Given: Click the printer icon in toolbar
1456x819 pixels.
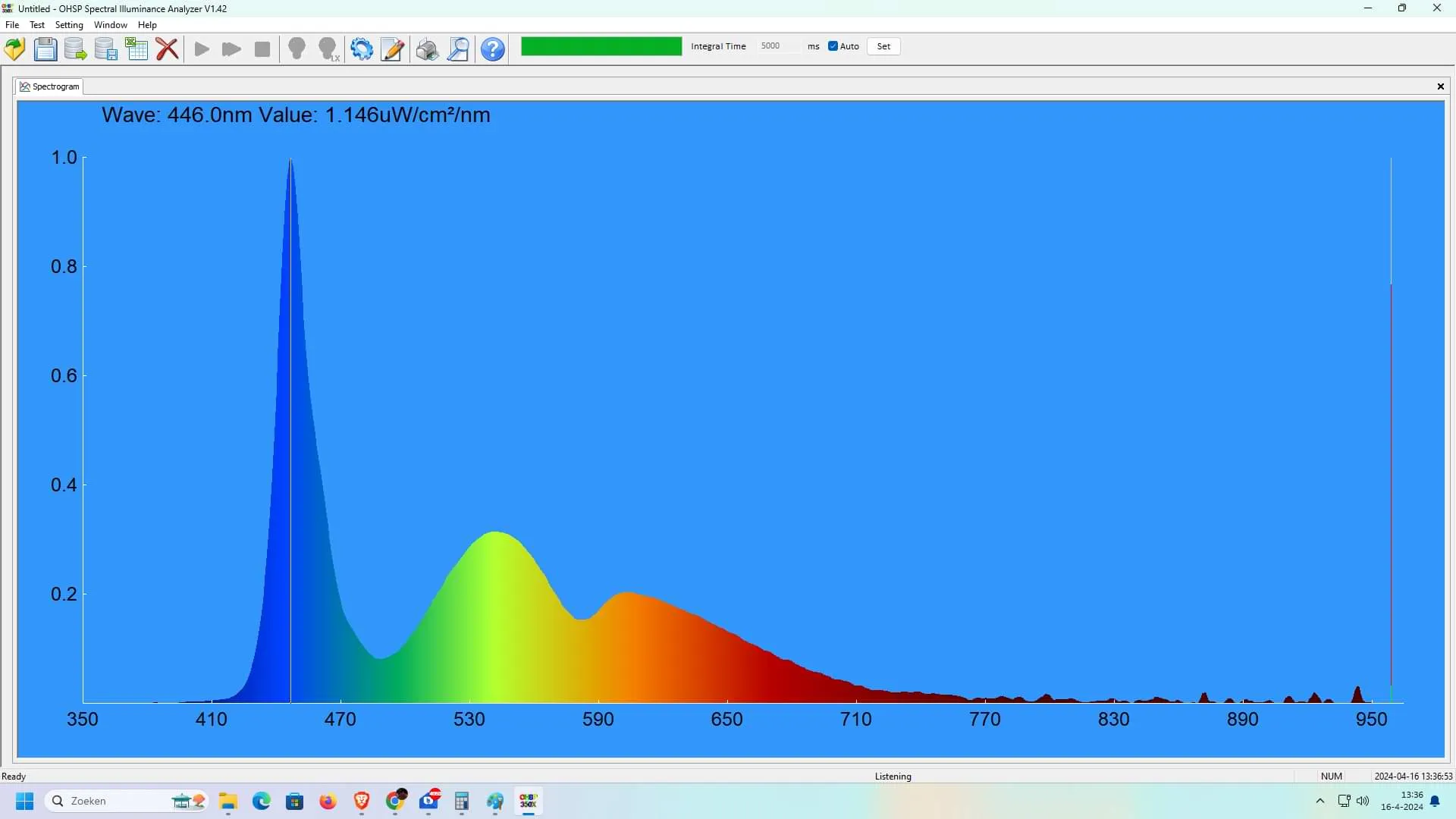Looking at the screenshot, I should tap(427, 49).
